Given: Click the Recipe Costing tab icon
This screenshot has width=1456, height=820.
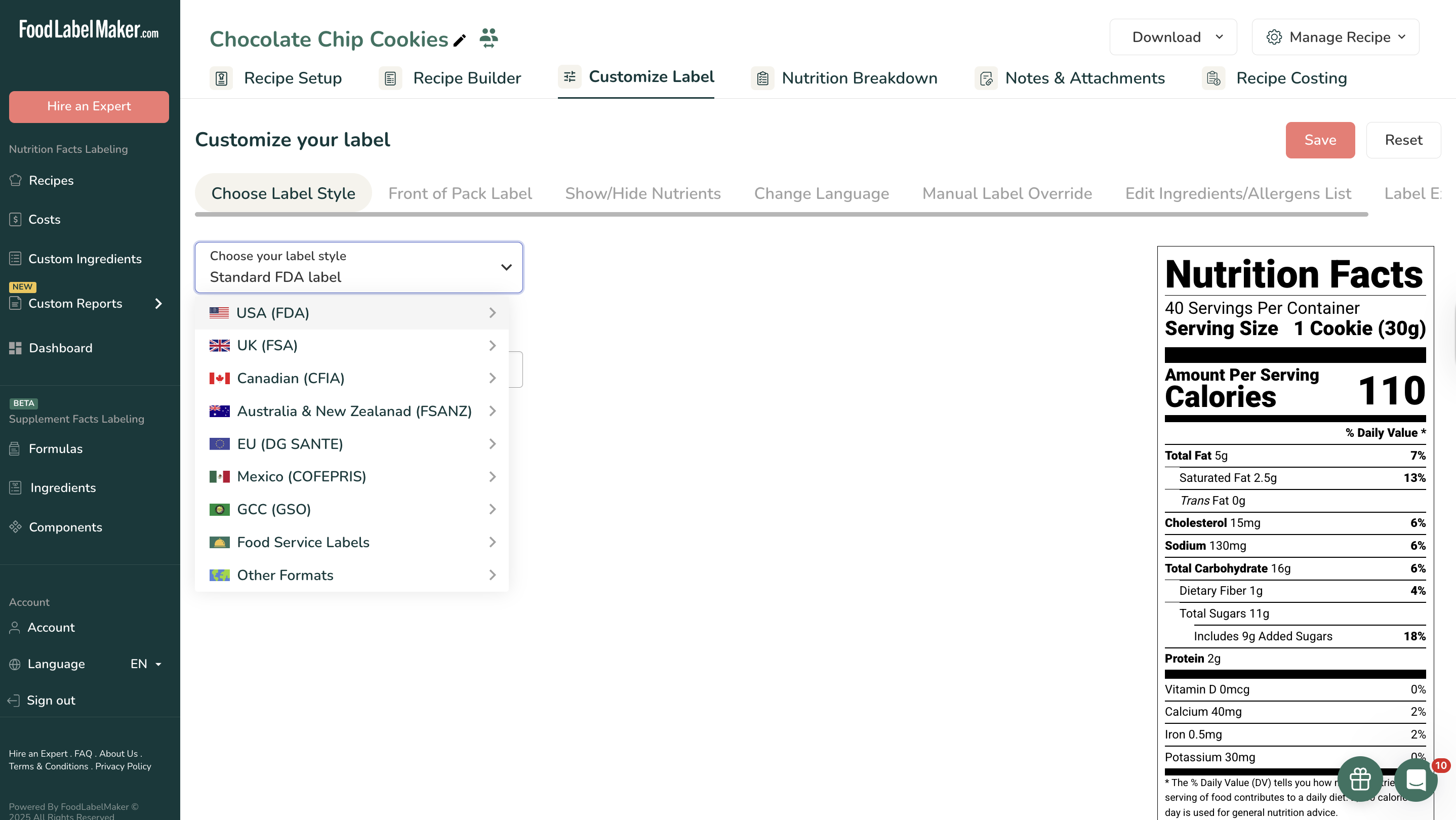Looking at the screenshot, I should coord(1213,78).
